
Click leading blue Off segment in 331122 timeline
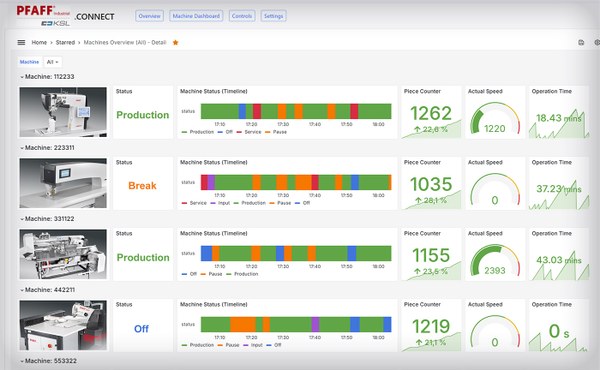[207, 253]
